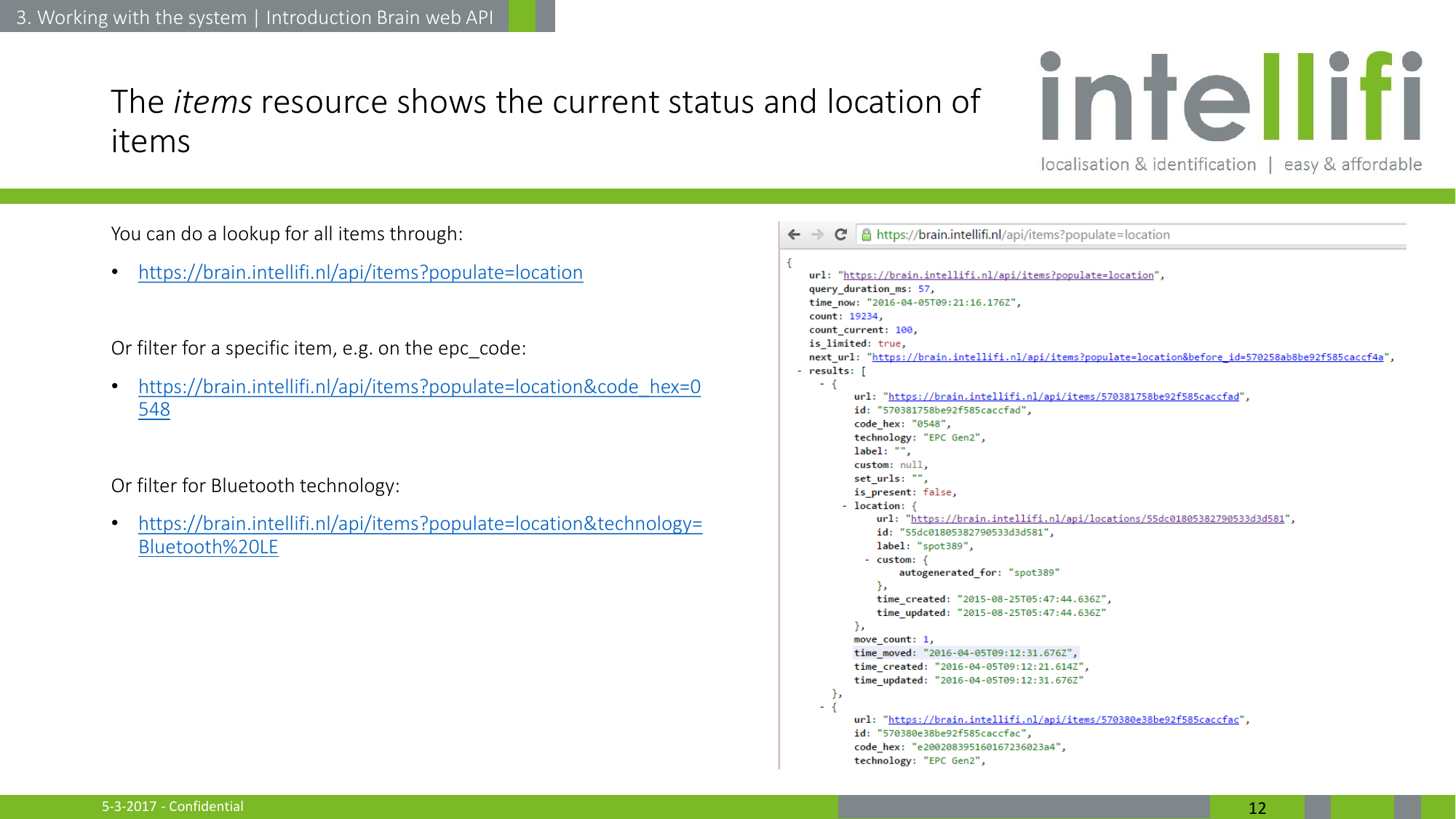Open the code_hex=0548 filter link
The image size is (1456, 819).
click(x=419, y=397)
